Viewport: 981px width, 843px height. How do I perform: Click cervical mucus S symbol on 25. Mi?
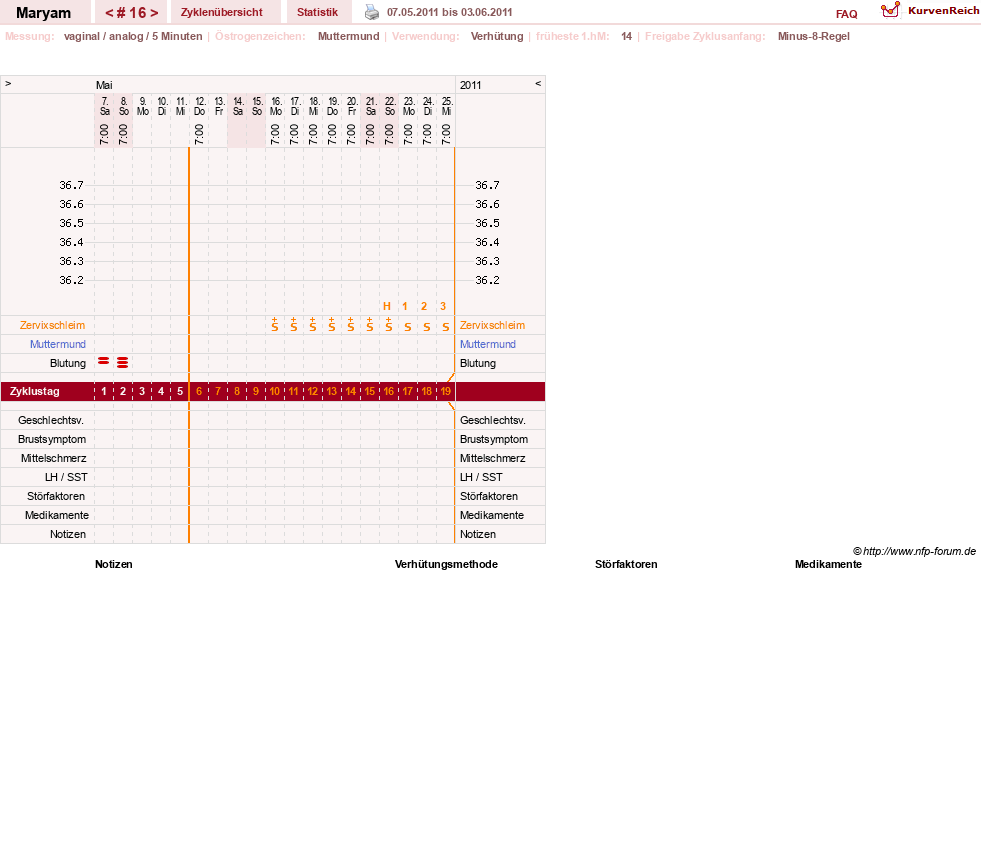(x=445, y=327)
